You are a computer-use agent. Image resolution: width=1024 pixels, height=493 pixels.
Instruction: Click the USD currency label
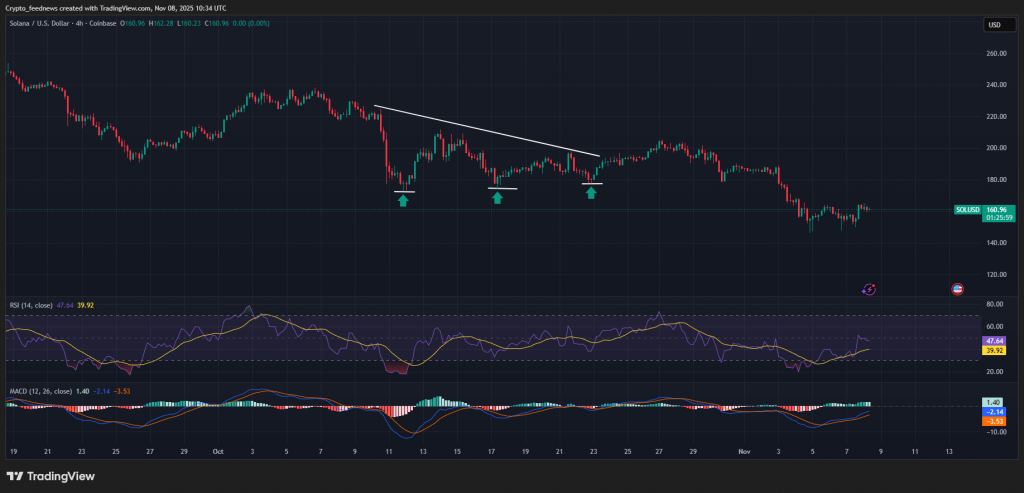point(994,25)
